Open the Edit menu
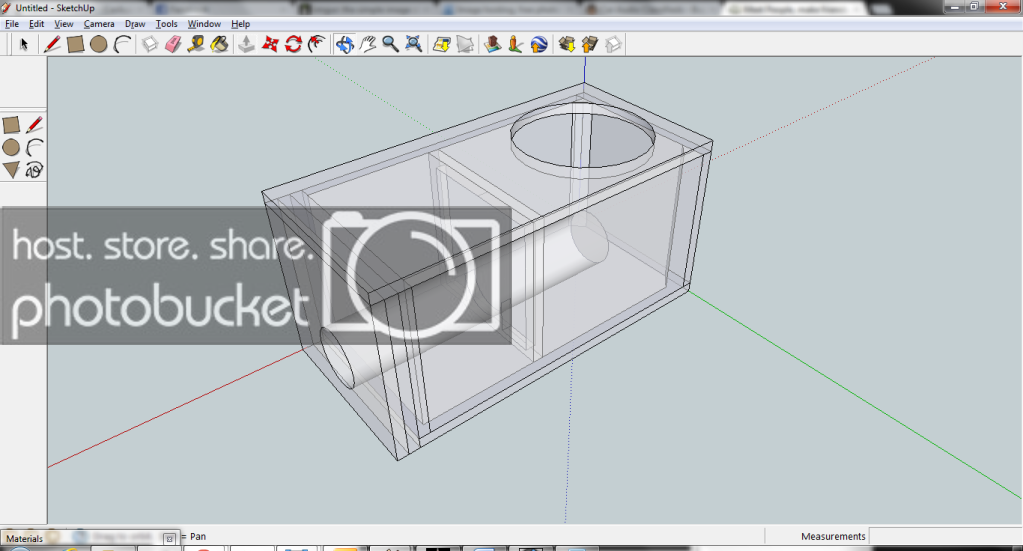 37,23
